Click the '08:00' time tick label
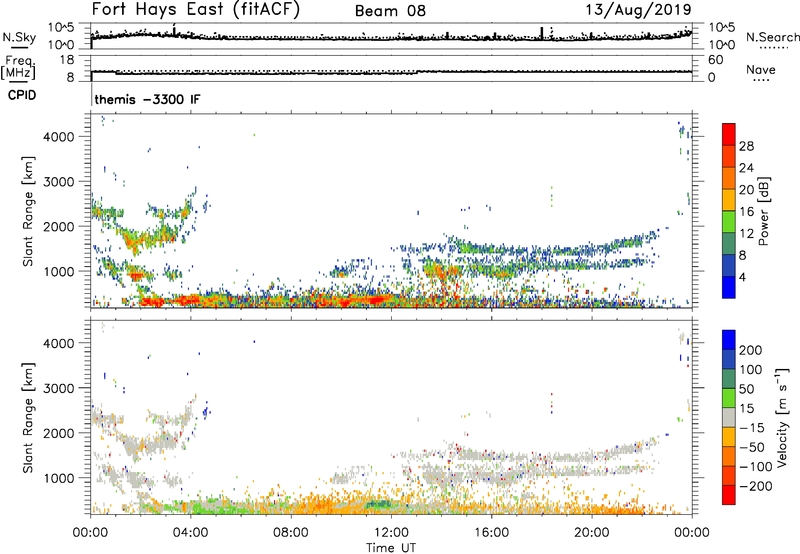The image size is (800, 554). click(291, 533)
